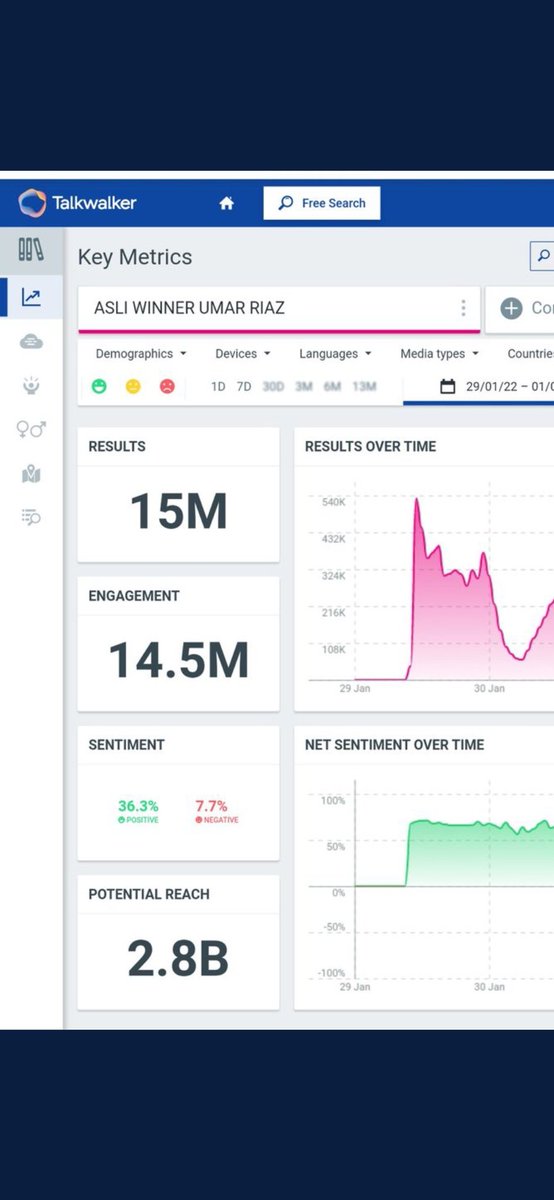The width and height of the screenshot is (554, 1200).
Task: Select ASLI WINNER UMAR RIAZ topic field
Action: 279,308
